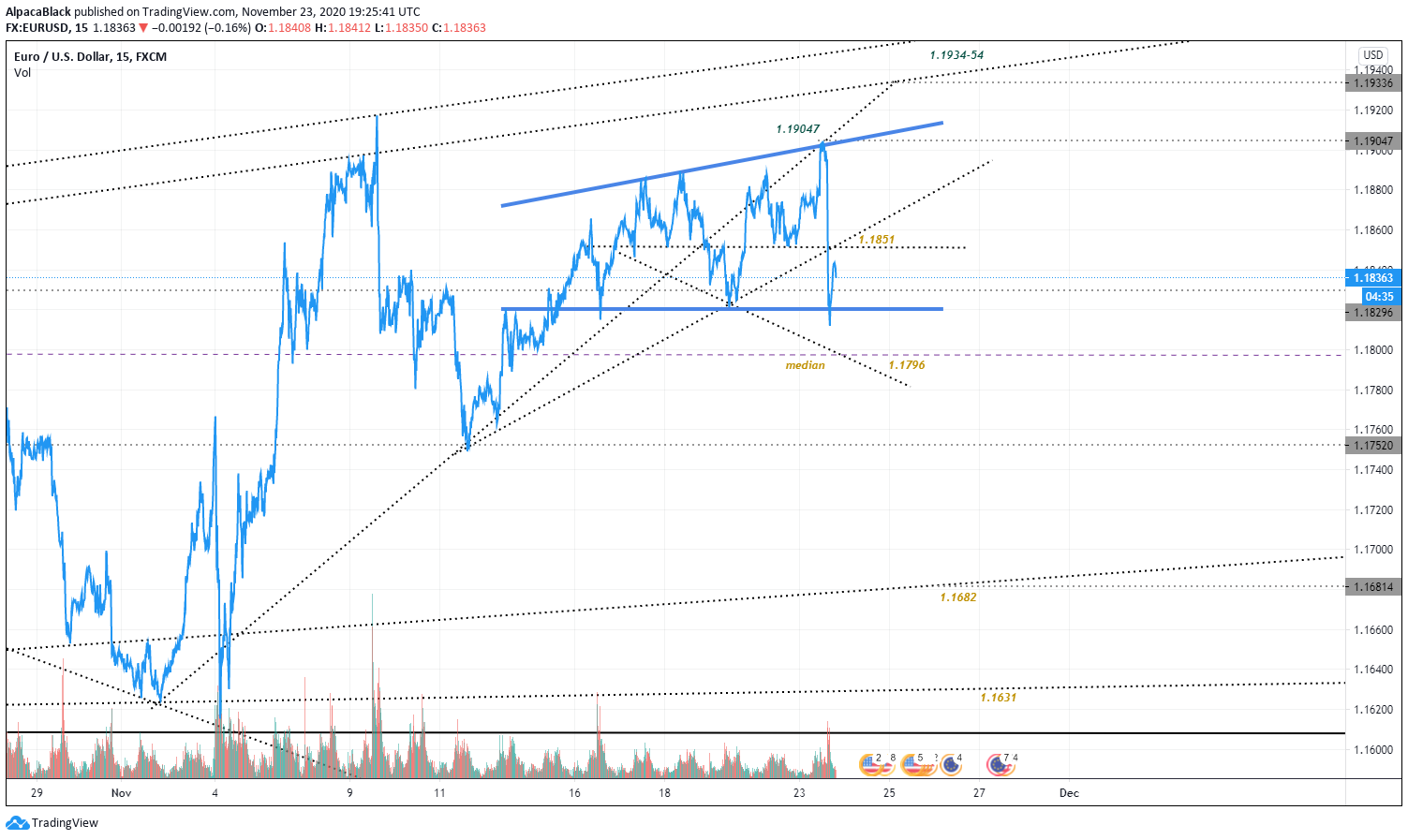Click the 1.18800 price scale value
This screenshot has width=1408, height=840.
(1373, 190)
